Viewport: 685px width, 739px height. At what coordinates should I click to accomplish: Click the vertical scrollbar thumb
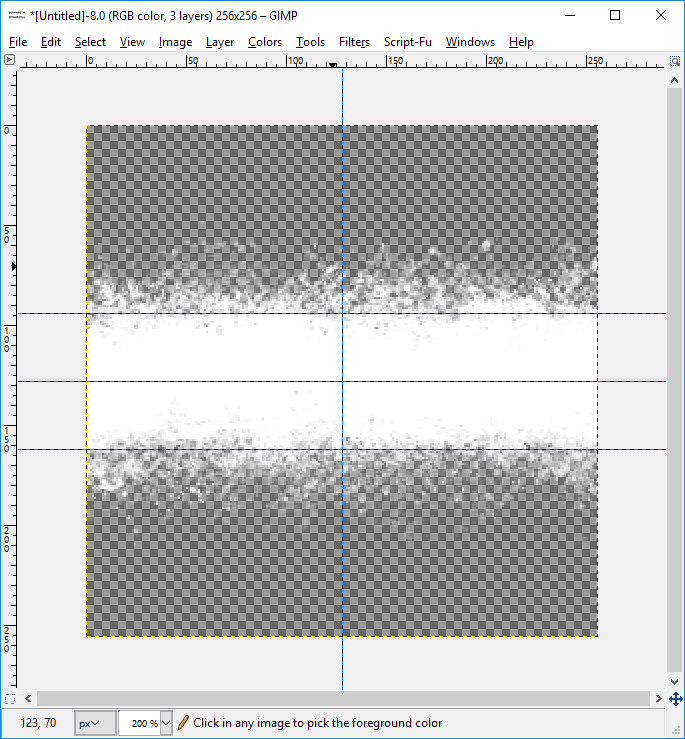click(x=674, y=381)
